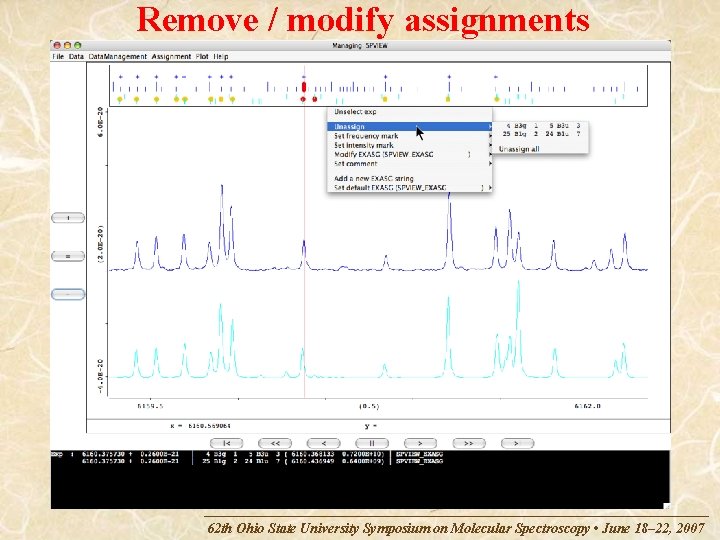This screenshot has height=540, width=720.
Task: Step back with the < button
Action: pyautogui.click(x=324, y=443)
